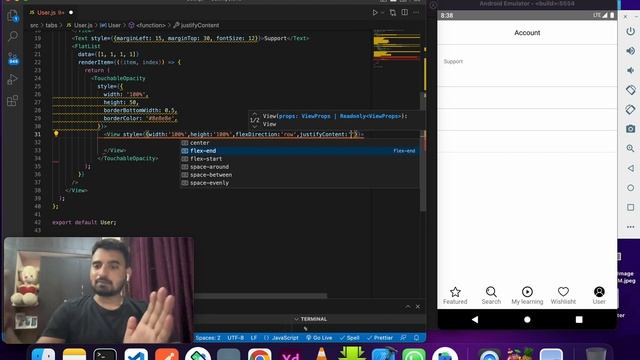Open the Extensions view
The width and height of the screenshot is (640, 360).
tap(13, 100)
